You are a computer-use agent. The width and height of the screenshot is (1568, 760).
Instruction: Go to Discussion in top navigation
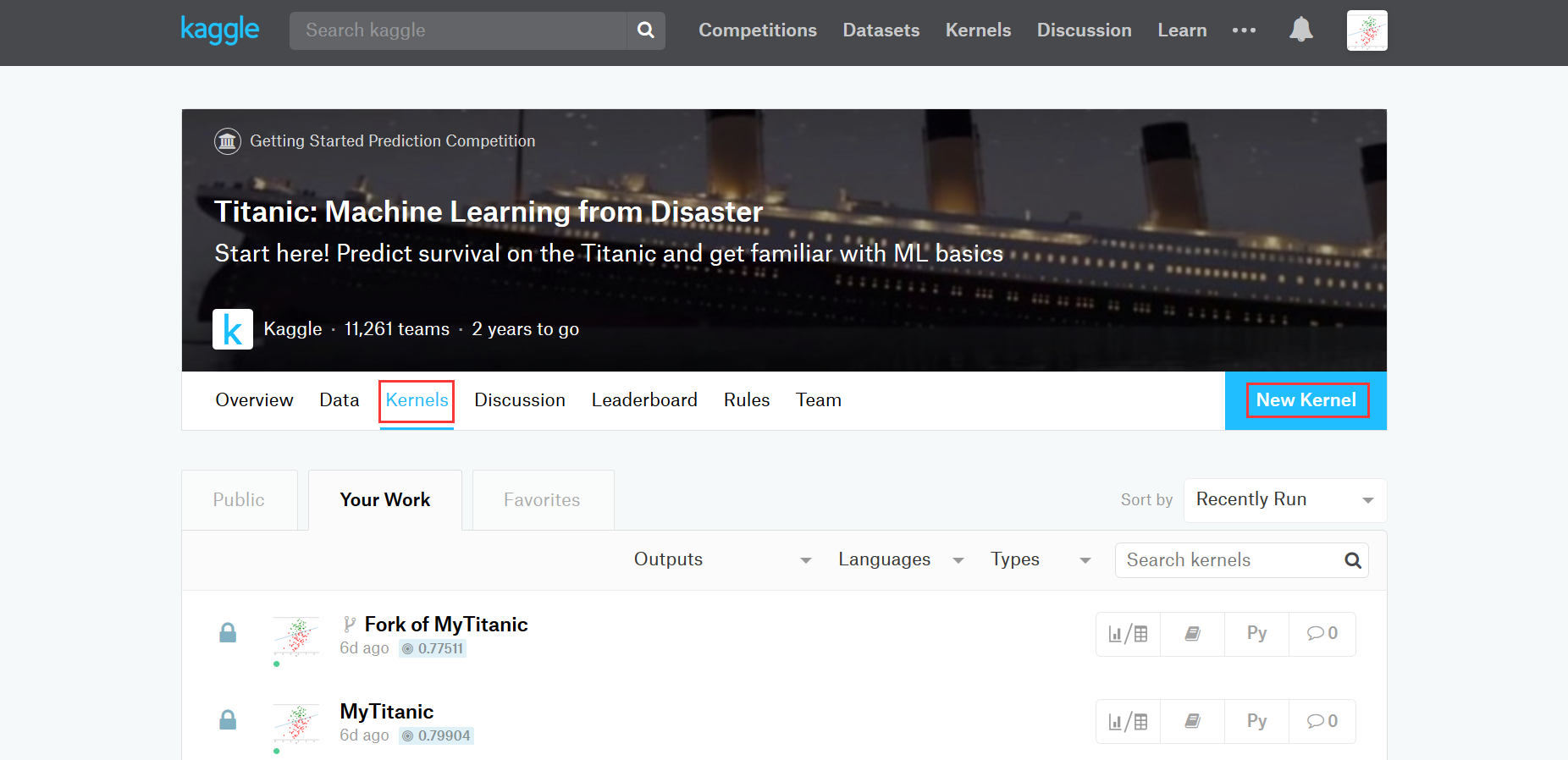tap(1085, 30)
